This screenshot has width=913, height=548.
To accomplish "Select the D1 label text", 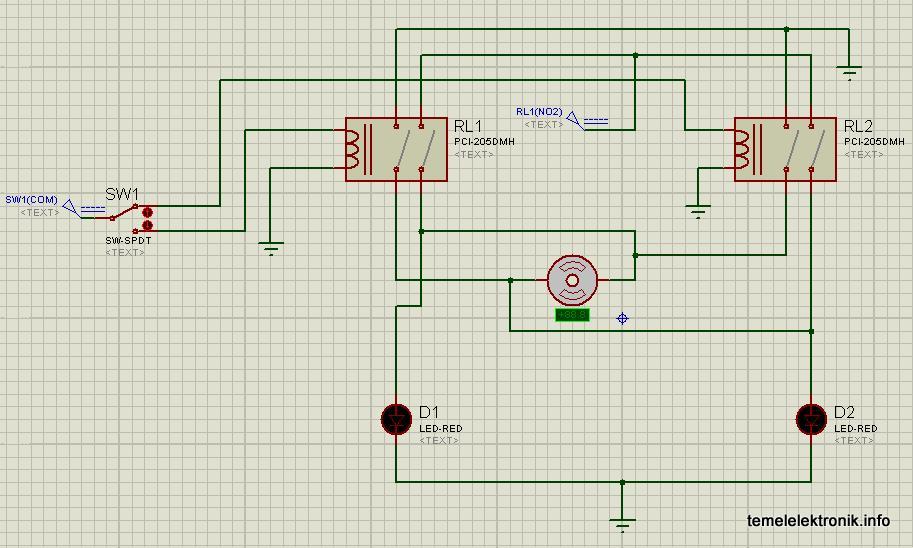I will (x=429, y=412).
